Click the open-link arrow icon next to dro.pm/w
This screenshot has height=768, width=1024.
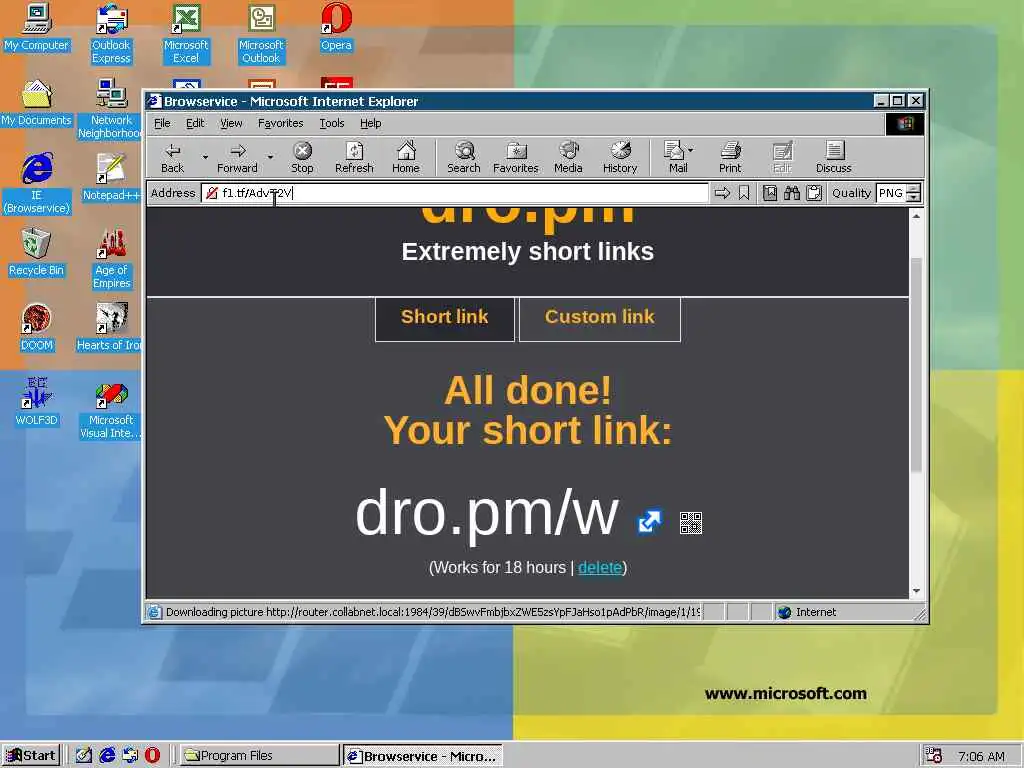point(649,521)
